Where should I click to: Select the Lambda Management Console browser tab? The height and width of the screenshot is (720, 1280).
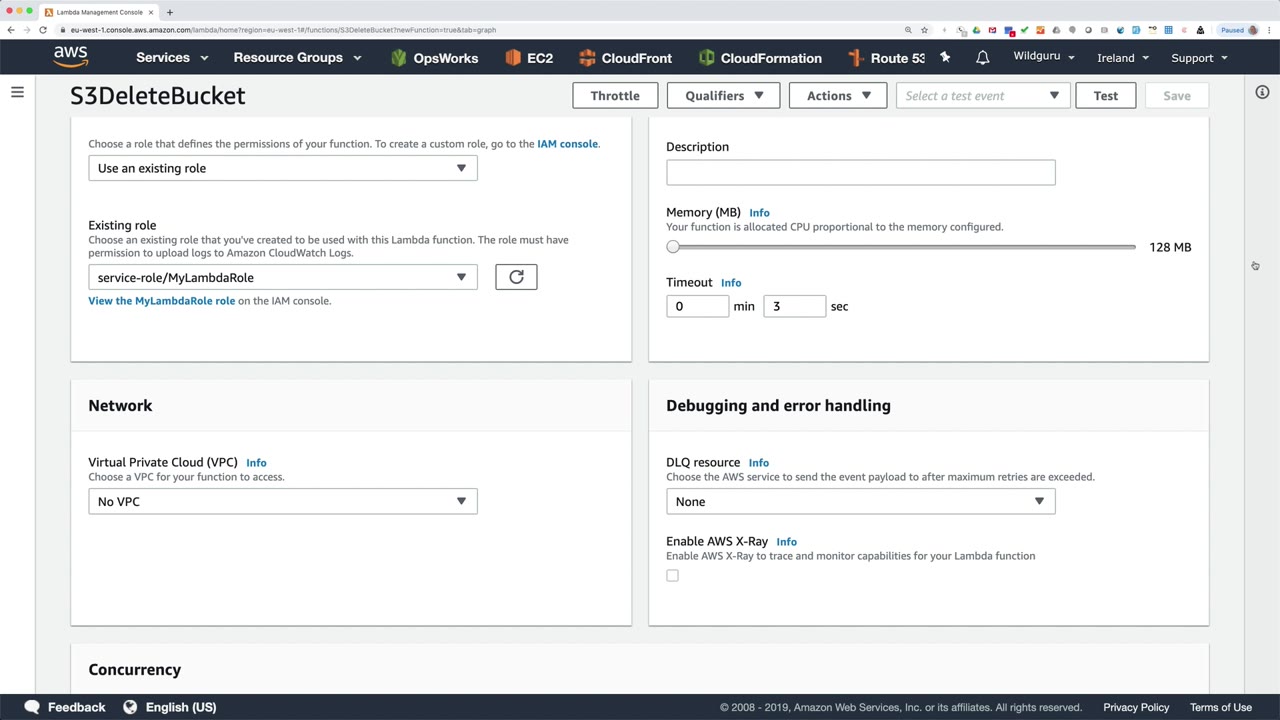(x=98, y=12)
